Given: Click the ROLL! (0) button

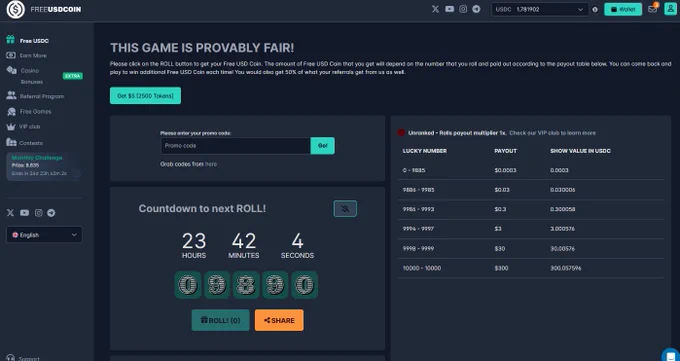Looking at the screenshot, I should 220,320.
